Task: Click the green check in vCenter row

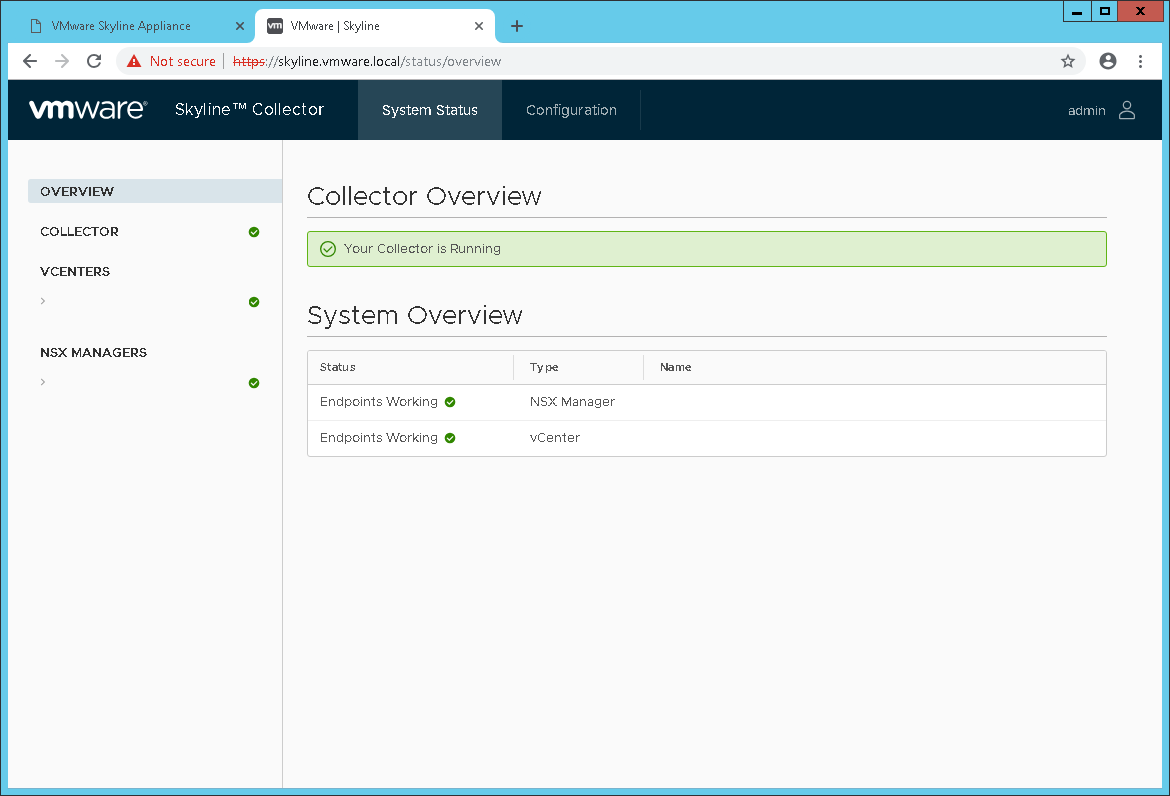Action: [450, 438]
